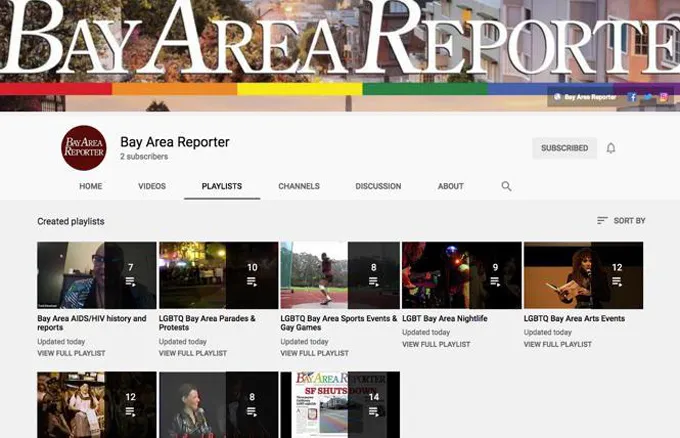
Task: Open the Twitter link in banner
Action: click(647, 97)
